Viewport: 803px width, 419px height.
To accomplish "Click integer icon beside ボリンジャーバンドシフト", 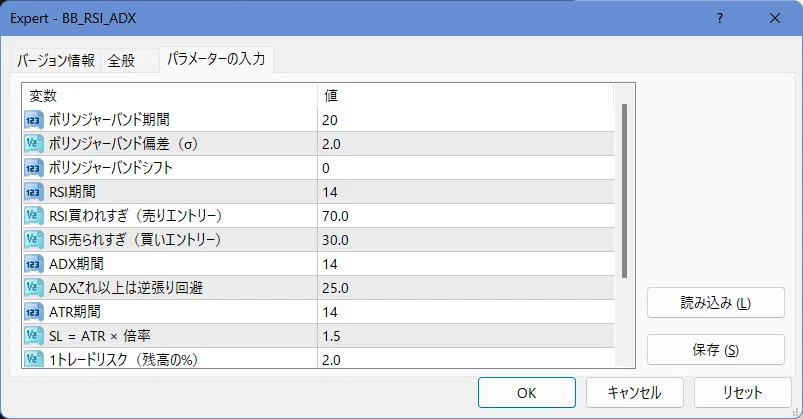I will click(x=33, y=168).
